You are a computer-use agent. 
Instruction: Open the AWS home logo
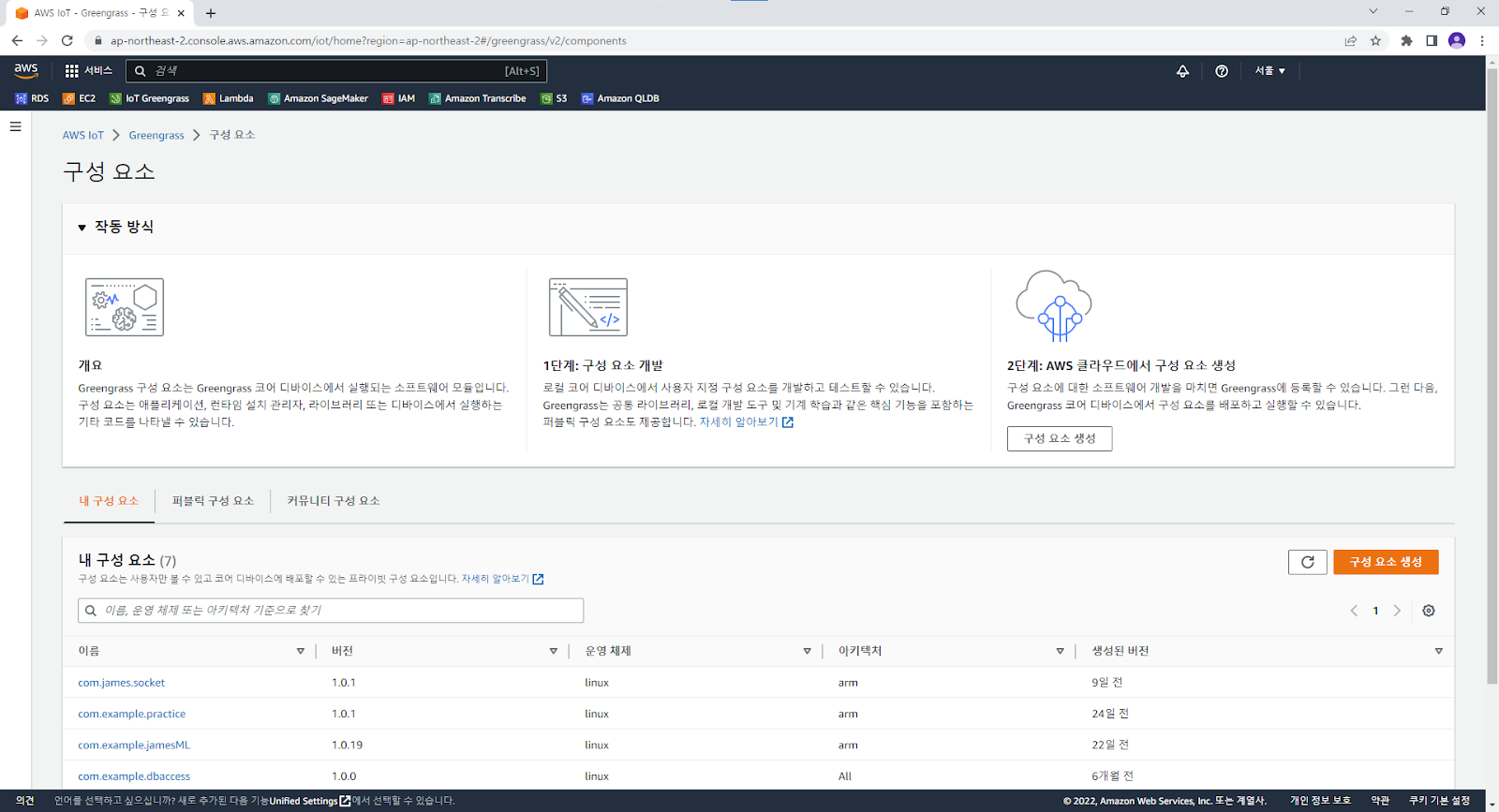tap(26, 70)
